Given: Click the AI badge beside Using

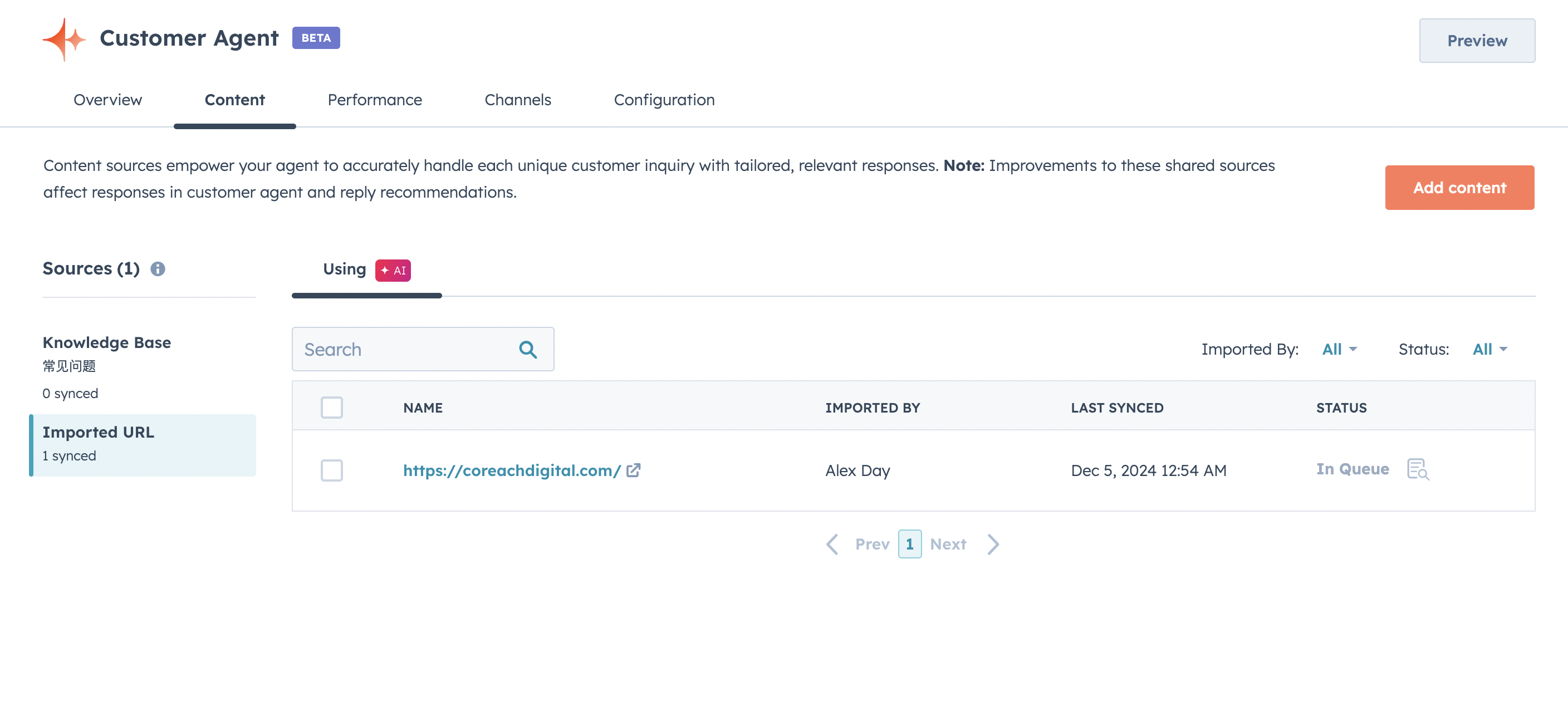Looking at the screenshot, I should click(393, 271).
